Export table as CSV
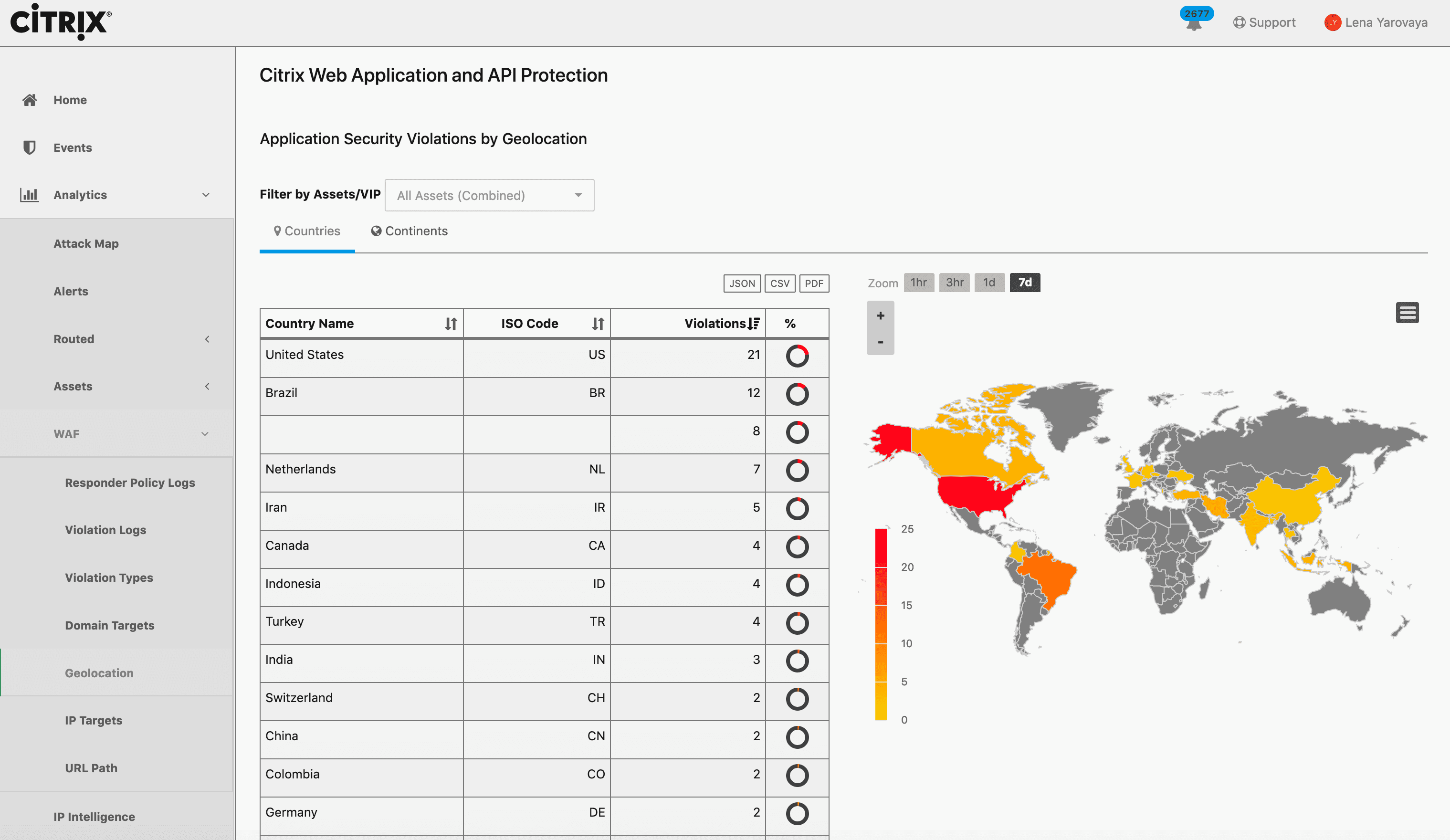Viewport: 1450px width, 840px height. coord(780,283)
